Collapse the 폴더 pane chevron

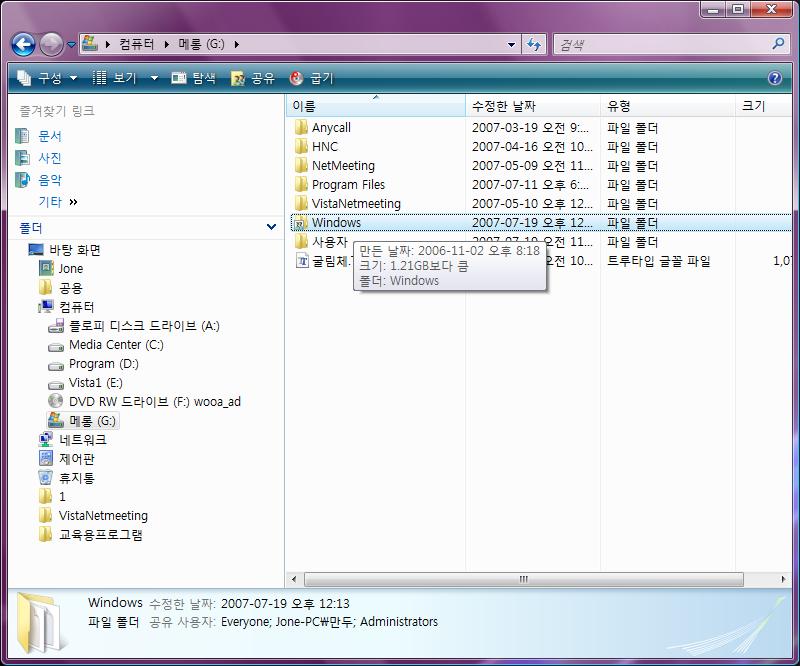pyautogui.click(x=271, y=227)
